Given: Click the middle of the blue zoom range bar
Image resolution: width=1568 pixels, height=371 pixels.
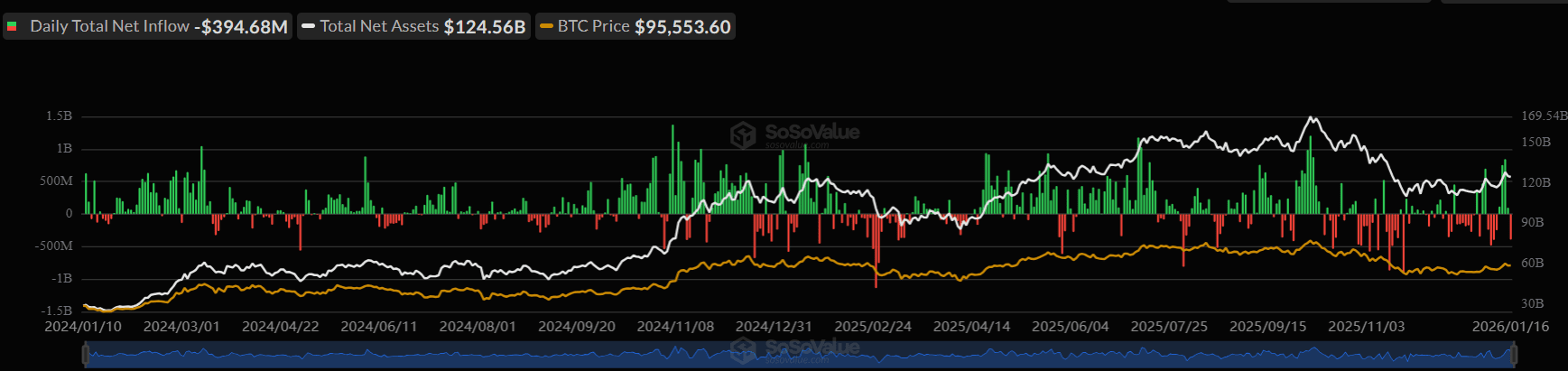Looking at the screenshot, I should (801, 356).
